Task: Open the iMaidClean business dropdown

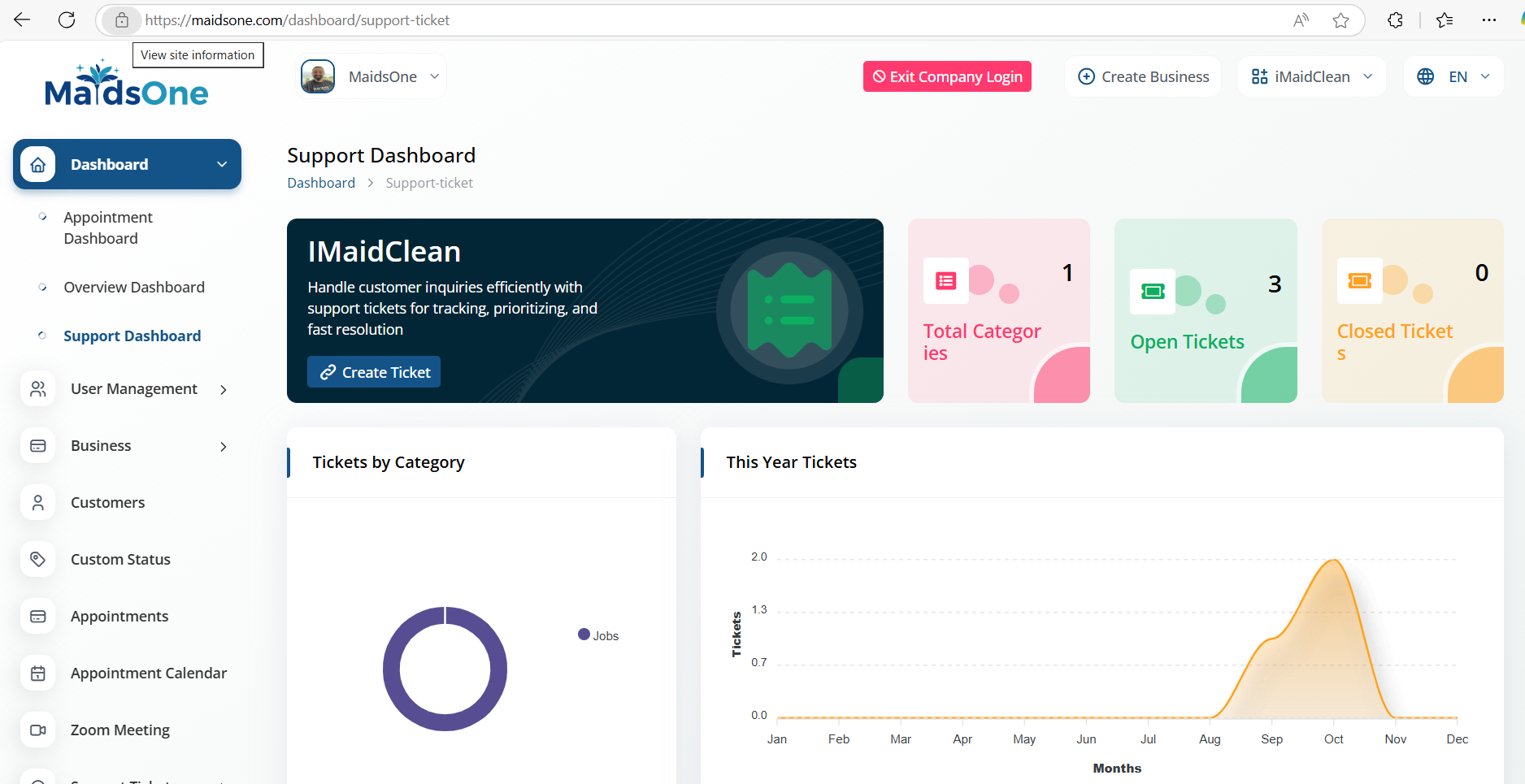Action: point(1311,77)
